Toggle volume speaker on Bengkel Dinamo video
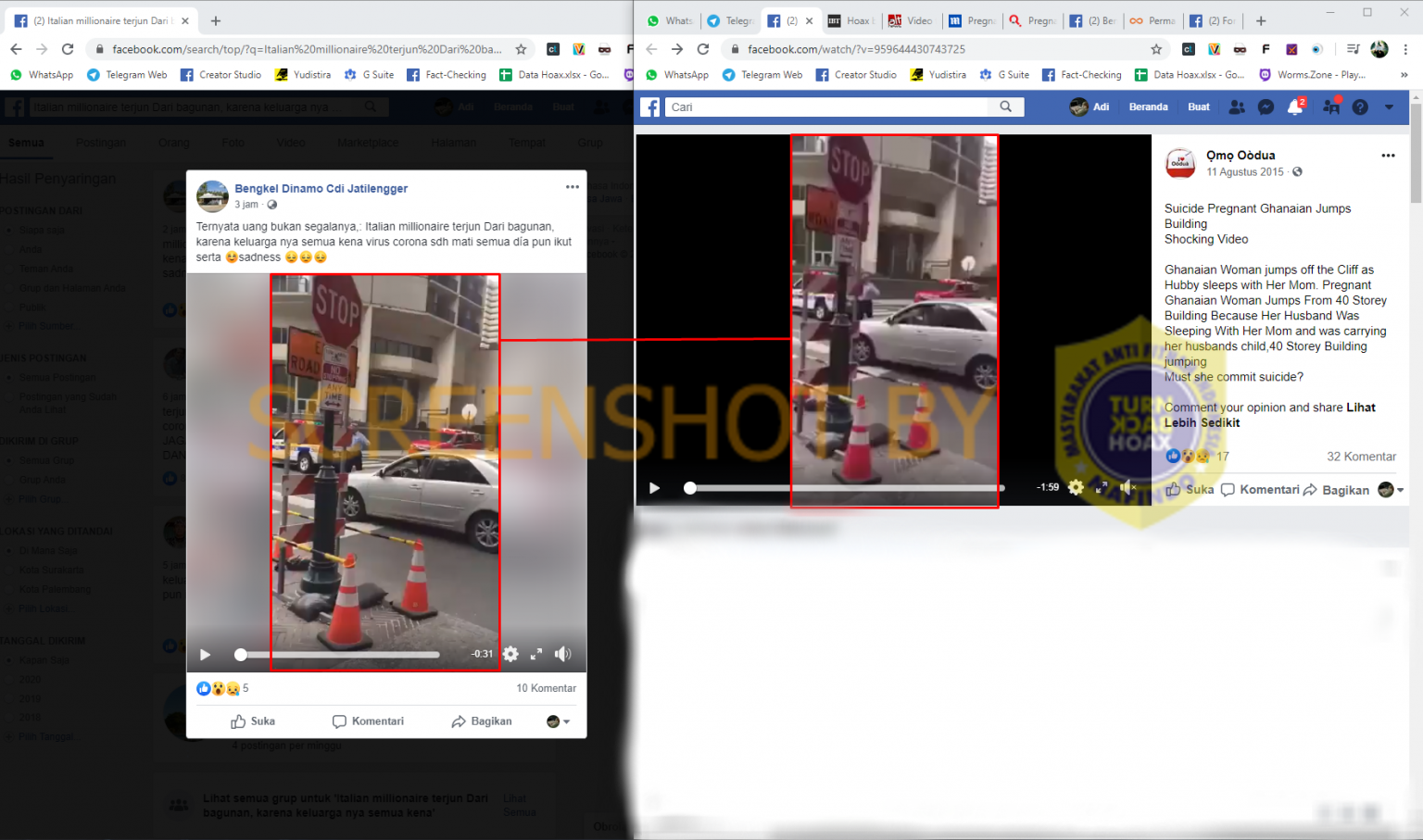The image size is (1423, 840). (562, 654)
